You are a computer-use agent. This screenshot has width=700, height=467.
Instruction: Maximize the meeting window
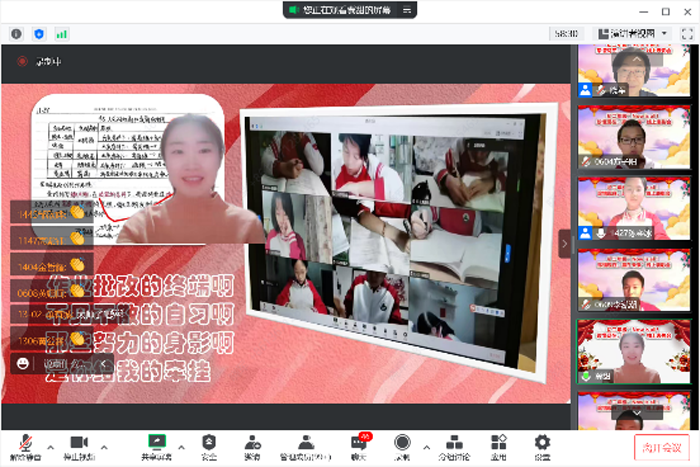[666, 12]
